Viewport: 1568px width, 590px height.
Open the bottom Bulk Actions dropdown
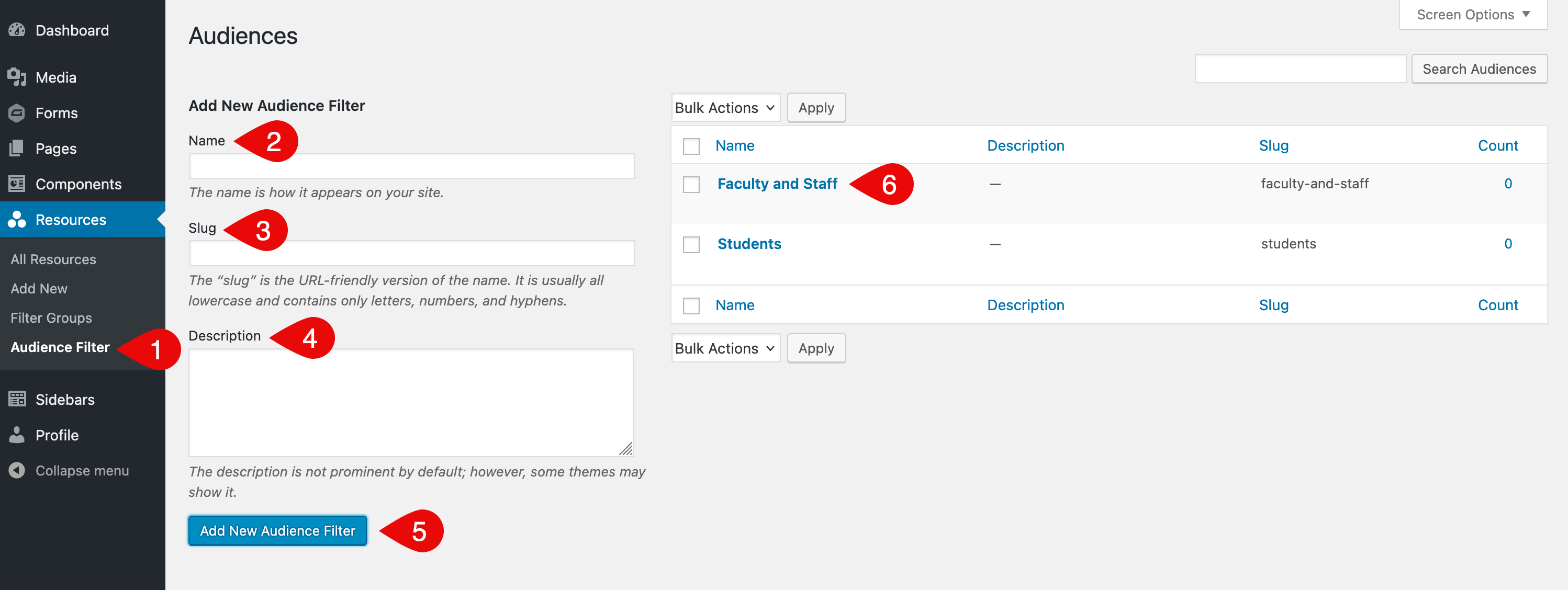(725, 348)
